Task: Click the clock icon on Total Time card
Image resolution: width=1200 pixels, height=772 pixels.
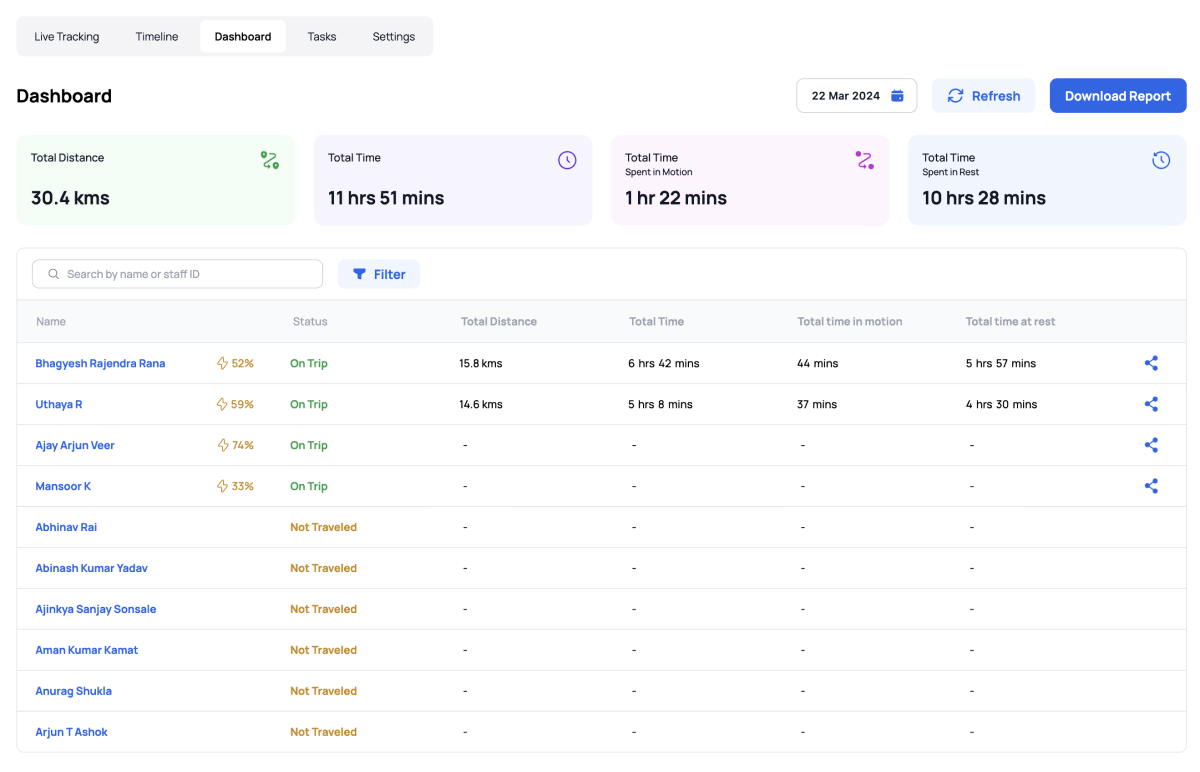Action: [567, 160]
